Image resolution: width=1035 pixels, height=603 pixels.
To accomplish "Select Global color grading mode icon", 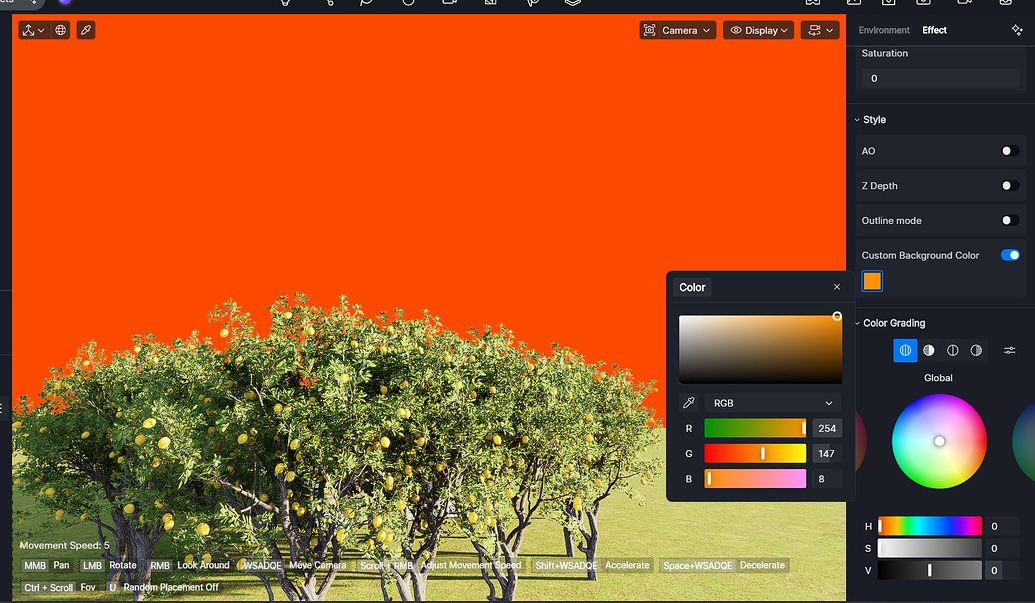I will tap(905, 350).
